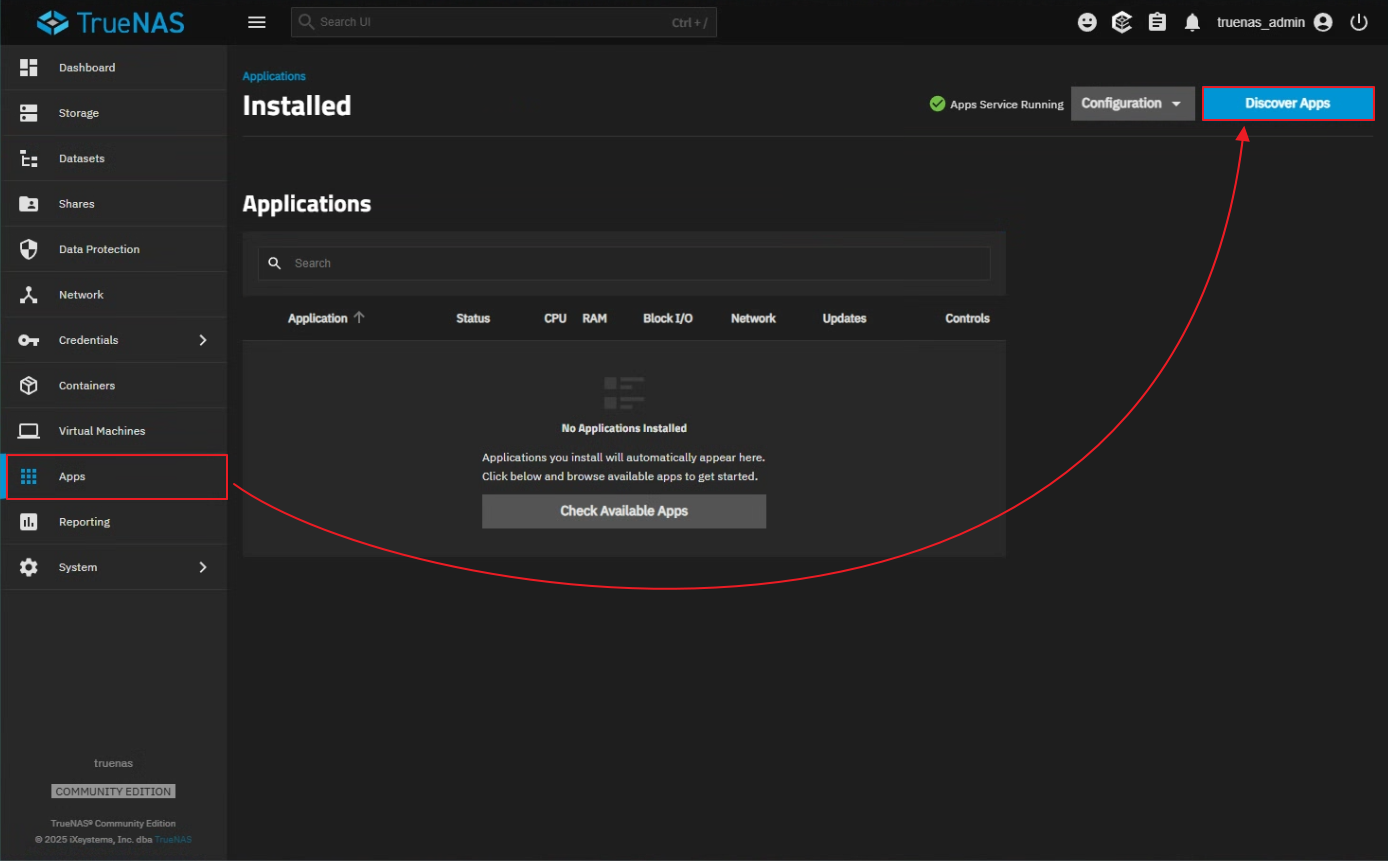Image resolution: width=1388 pixels, height=861 pixels.
Task: Open the feedback smiley icon
Action: point(1087,22)
